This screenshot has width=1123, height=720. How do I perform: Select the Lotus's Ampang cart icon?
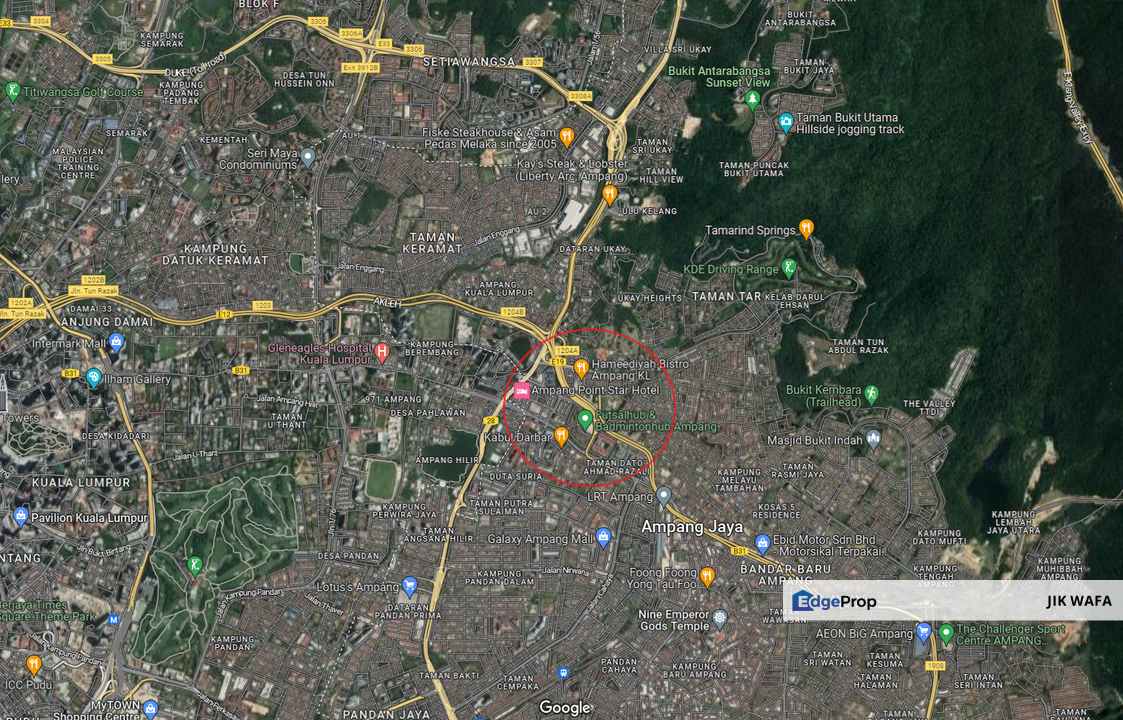(x=409, y=586)
